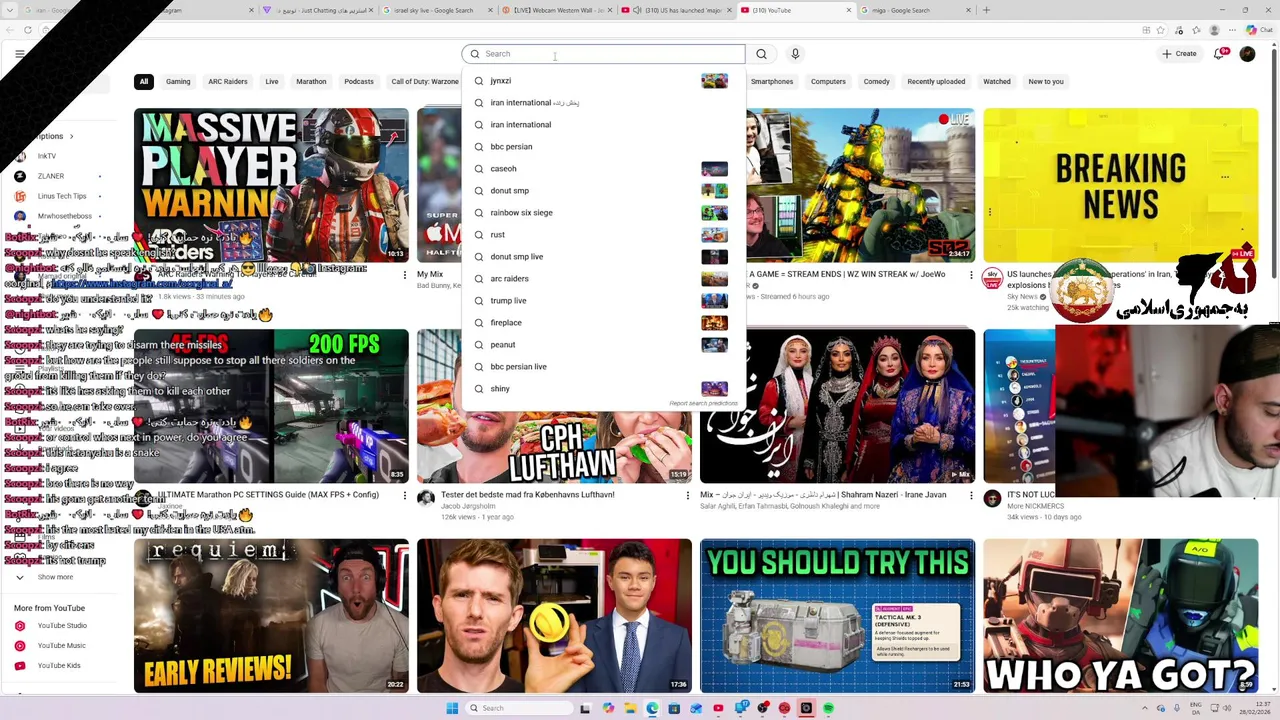Open the Windows Start menu

[x=452, y=708]
